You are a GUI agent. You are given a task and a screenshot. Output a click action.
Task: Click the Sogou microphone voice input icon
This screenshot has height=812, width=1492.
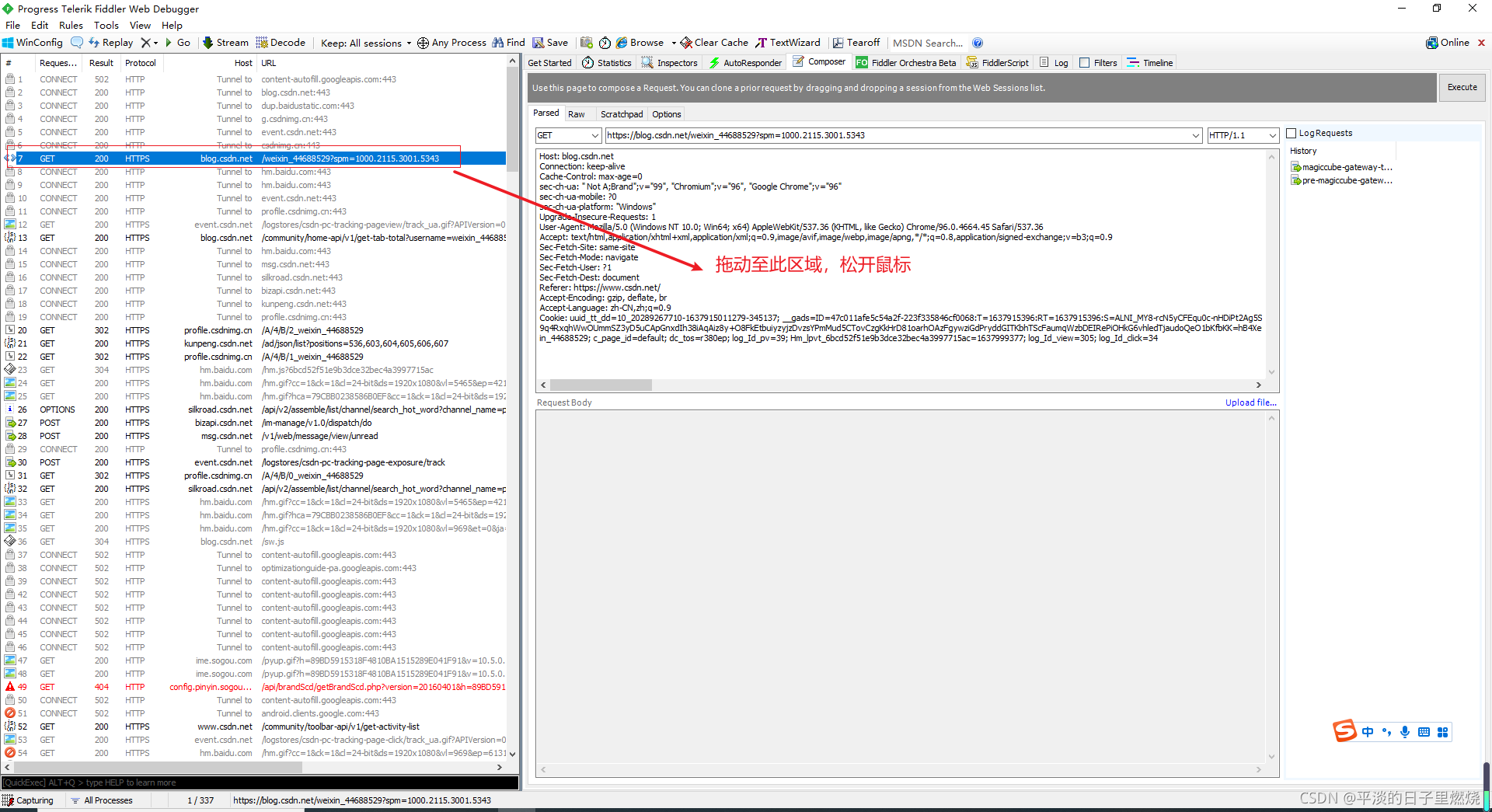pos(1405,732)
